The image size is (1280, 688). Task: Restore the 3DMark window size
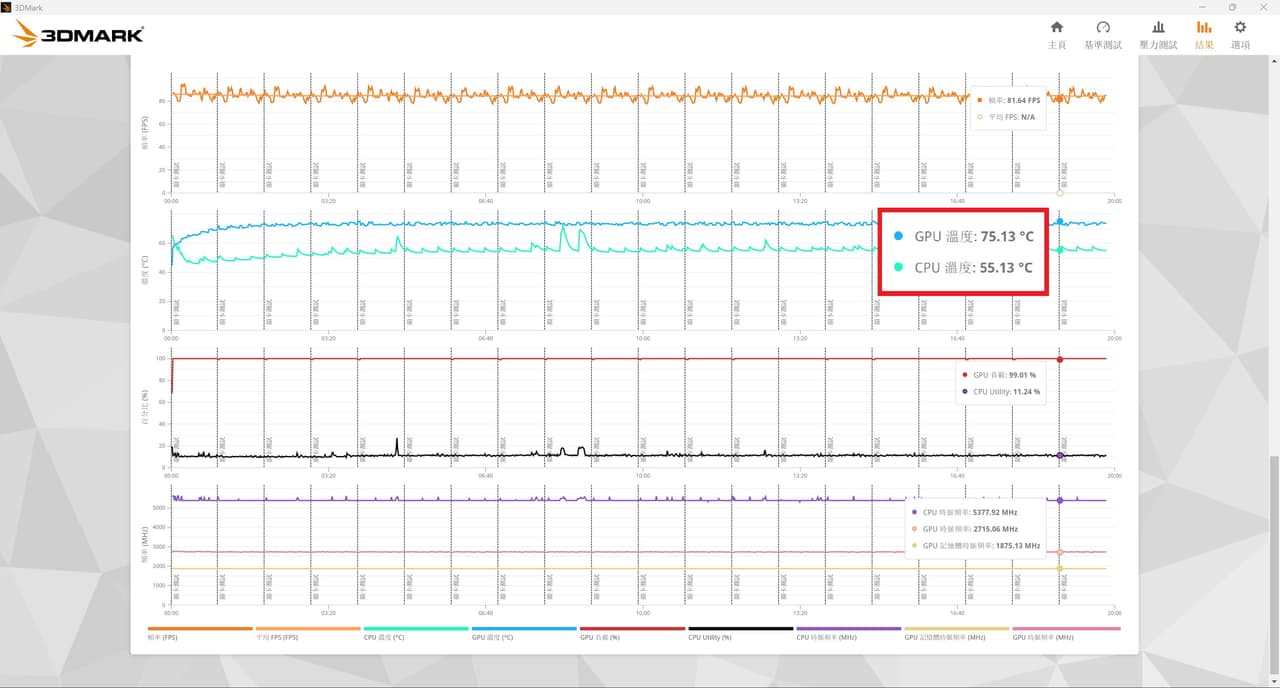click(1232, 7)
